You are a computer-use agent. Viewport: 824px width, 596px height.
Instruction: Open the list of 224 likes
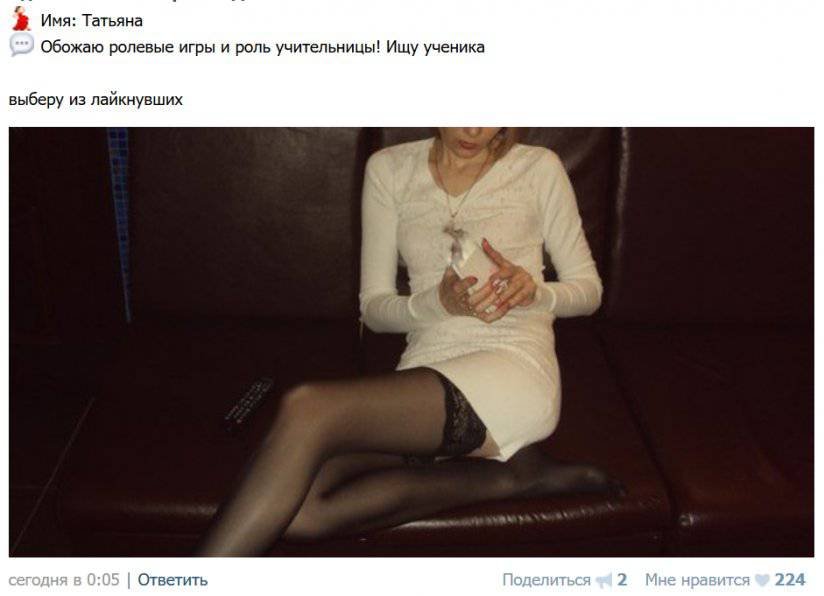point(789,580)
